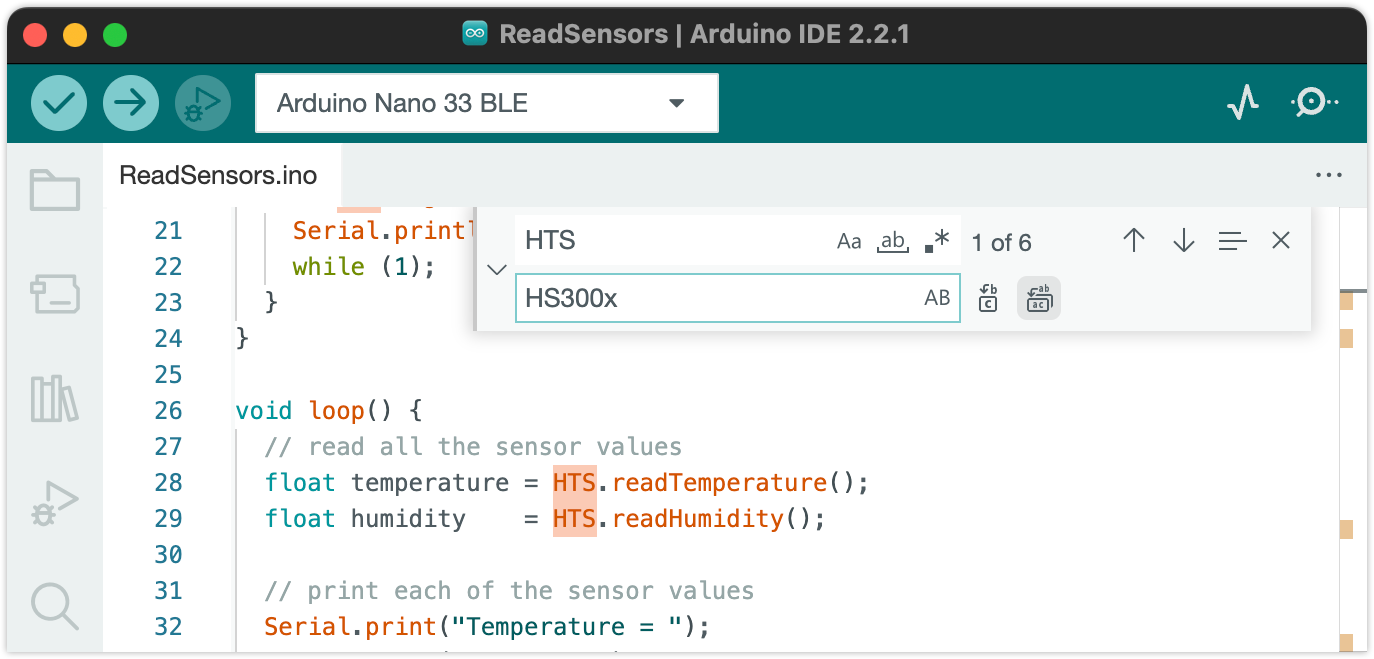Enable regular expression search

point(937,242)
